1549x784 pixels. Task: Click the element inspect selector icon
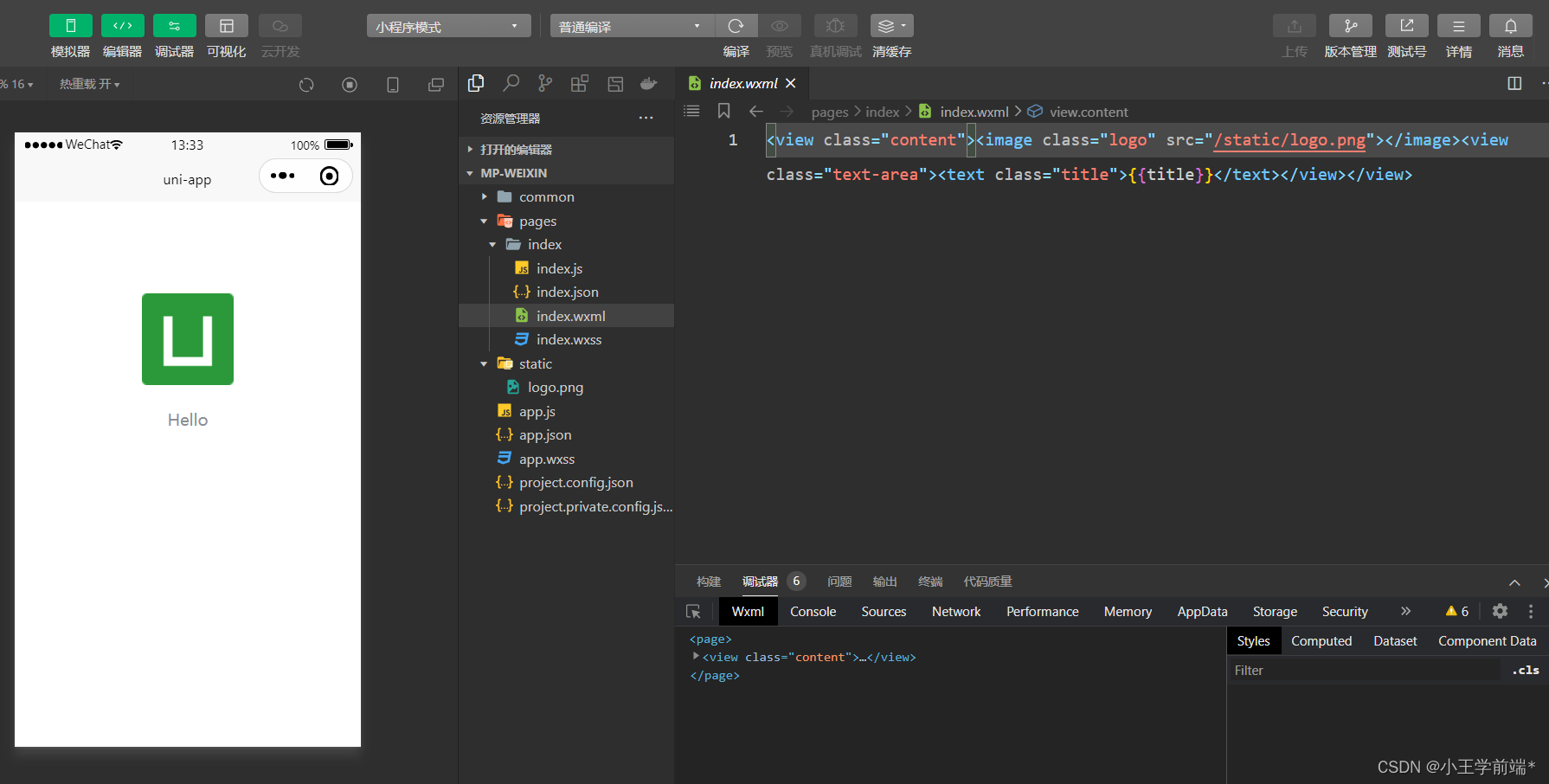pos(693,612)
